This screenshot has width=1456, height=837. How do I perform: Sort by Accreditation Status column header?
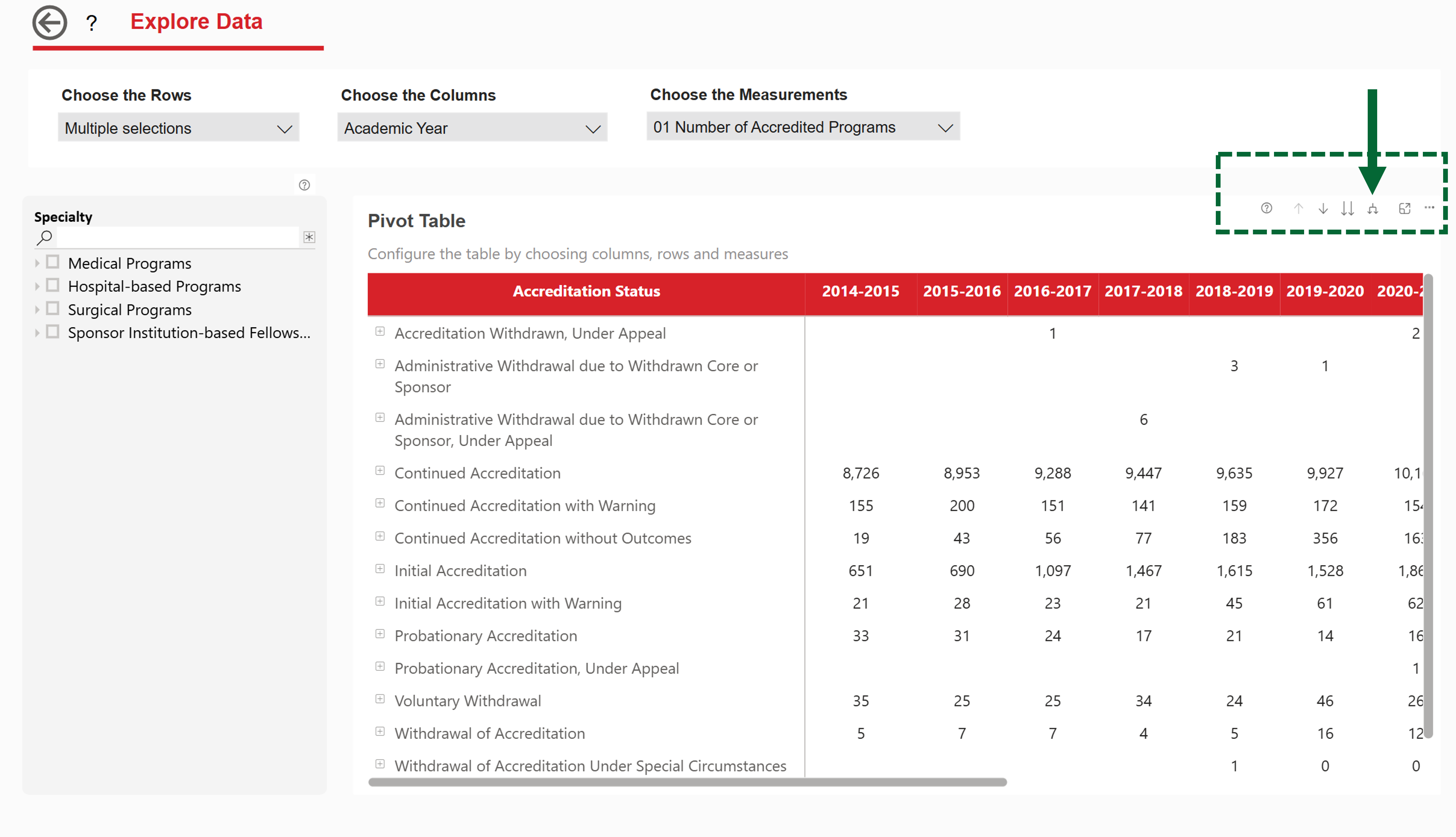[x=586, y=292]
